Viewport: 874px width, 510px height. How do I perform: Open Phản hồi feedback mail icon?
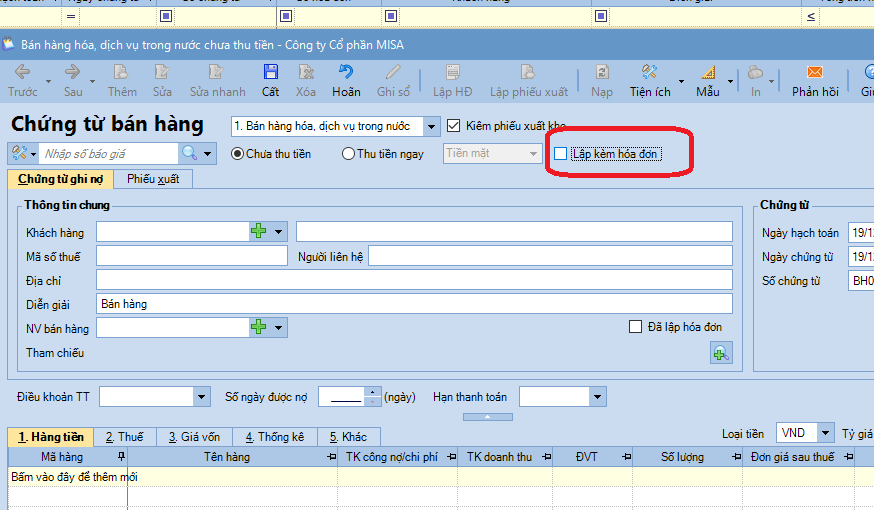tap(815, 72)
